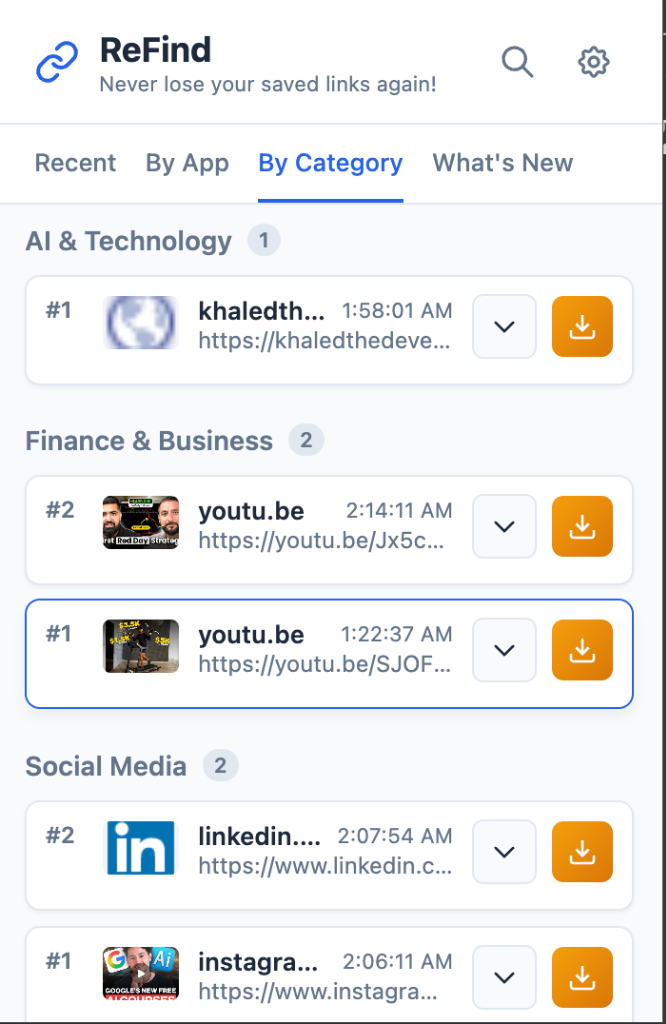Click orange download button for youtu.be #1

tap(582, 650)
